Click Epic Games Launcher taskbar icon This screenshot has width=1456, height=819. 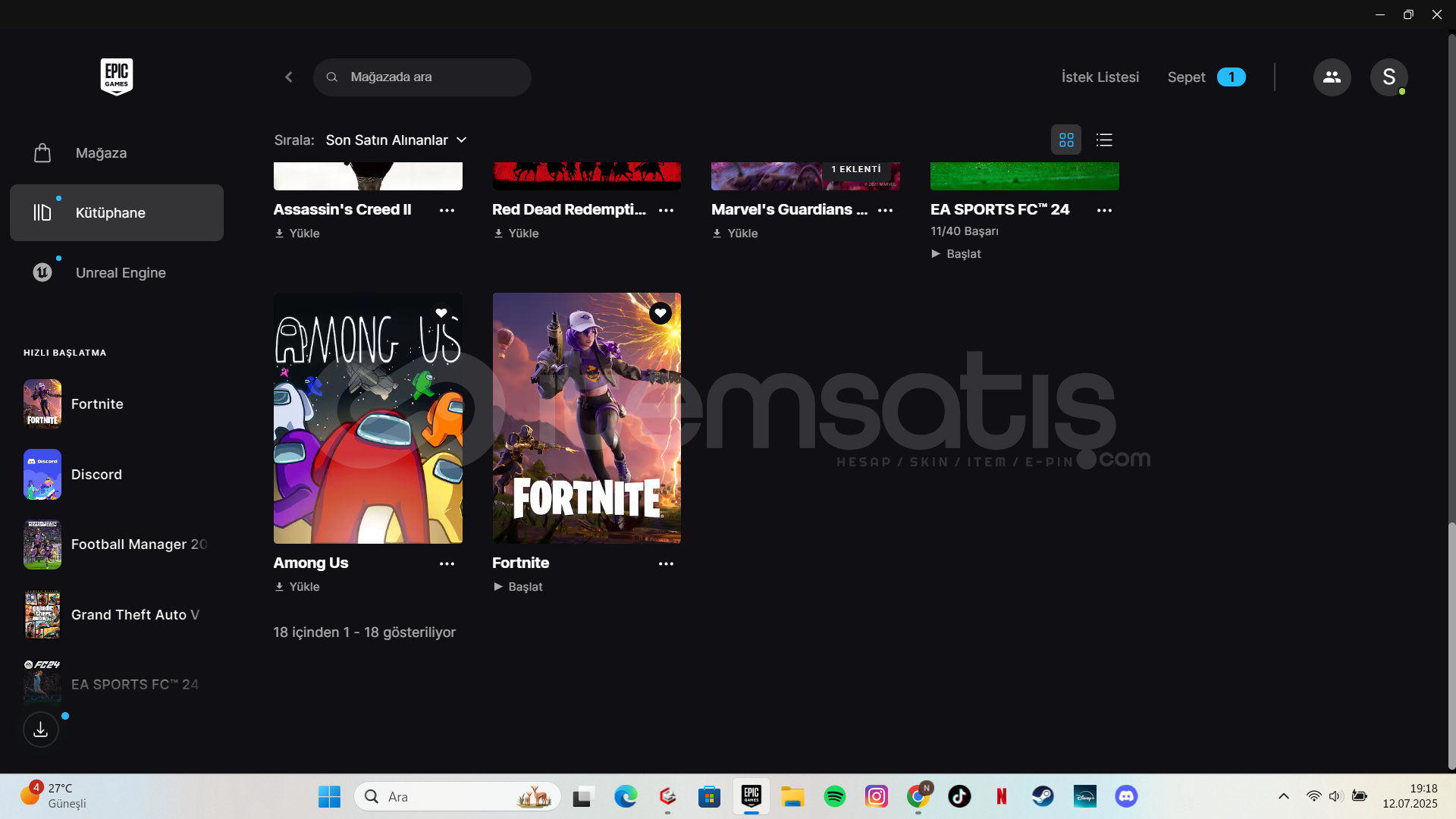752,797
